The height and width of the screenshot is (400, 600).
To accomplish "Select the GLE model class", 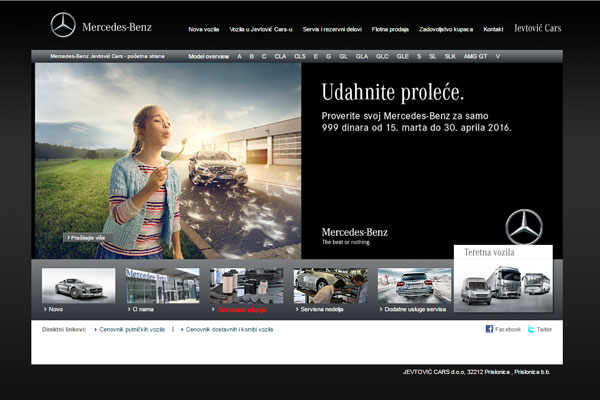I will click(403, 57).
